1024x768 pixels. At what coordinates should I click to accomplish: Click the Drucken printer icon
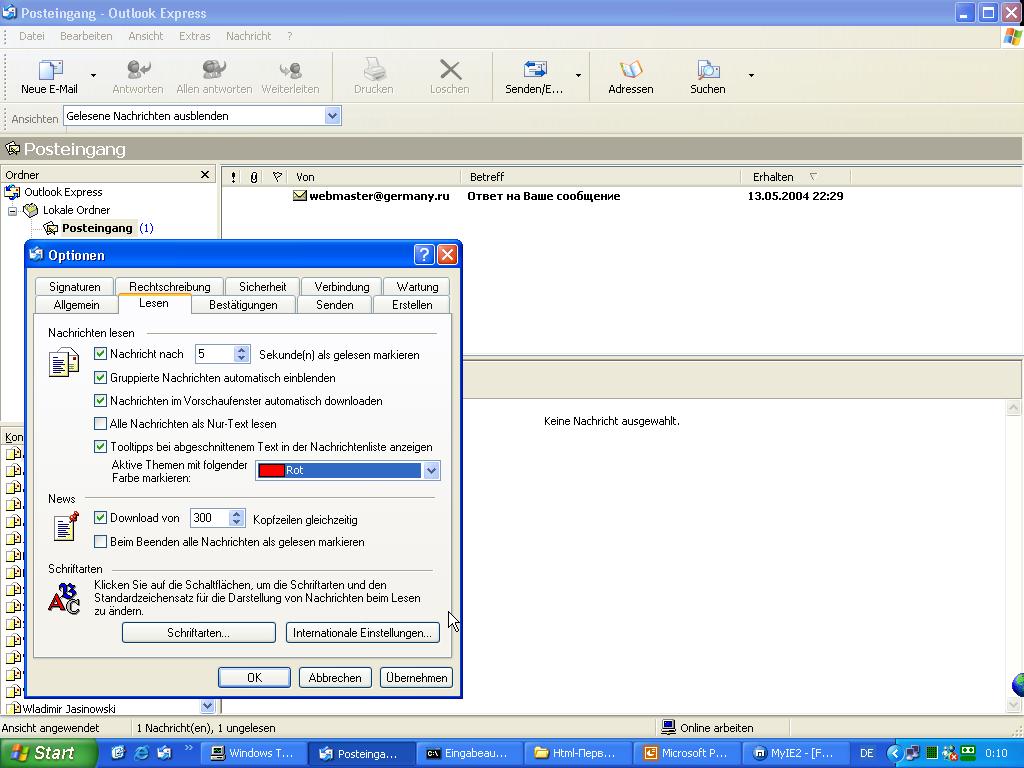click(374, 70)
